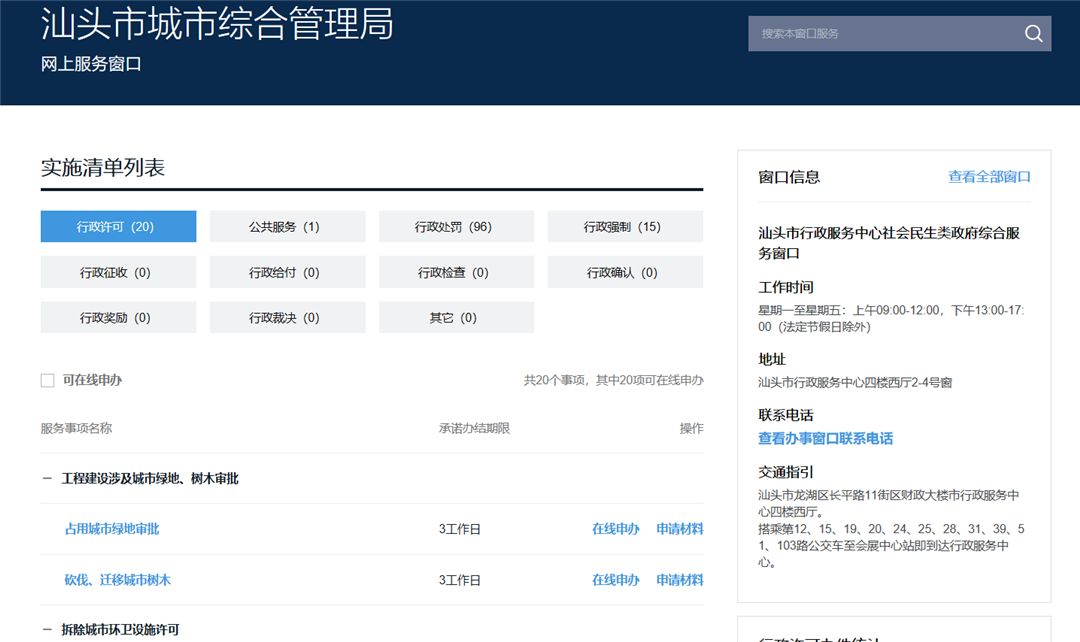Open the 行政处罚 (96) tab

pyautogui.click(x=456, y=227)
